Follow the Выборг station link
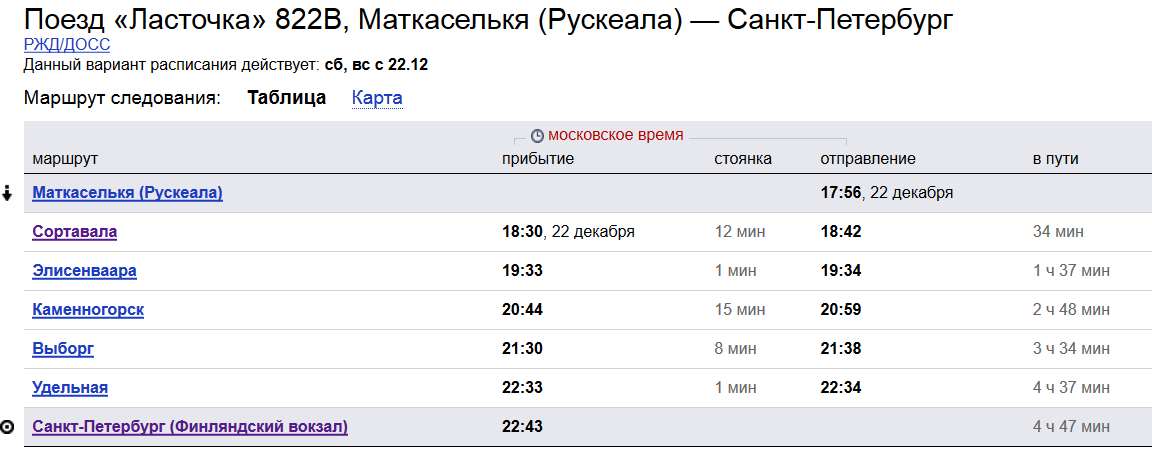Viewport: 1152px width, 452px height. (63, 349)
